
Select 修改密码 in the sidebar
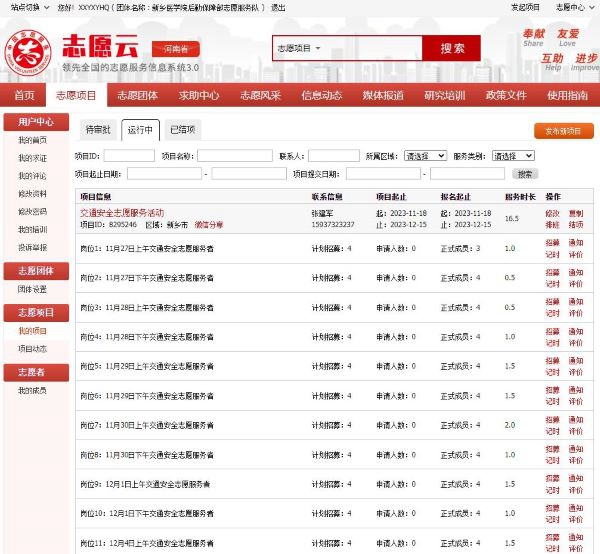32,212
